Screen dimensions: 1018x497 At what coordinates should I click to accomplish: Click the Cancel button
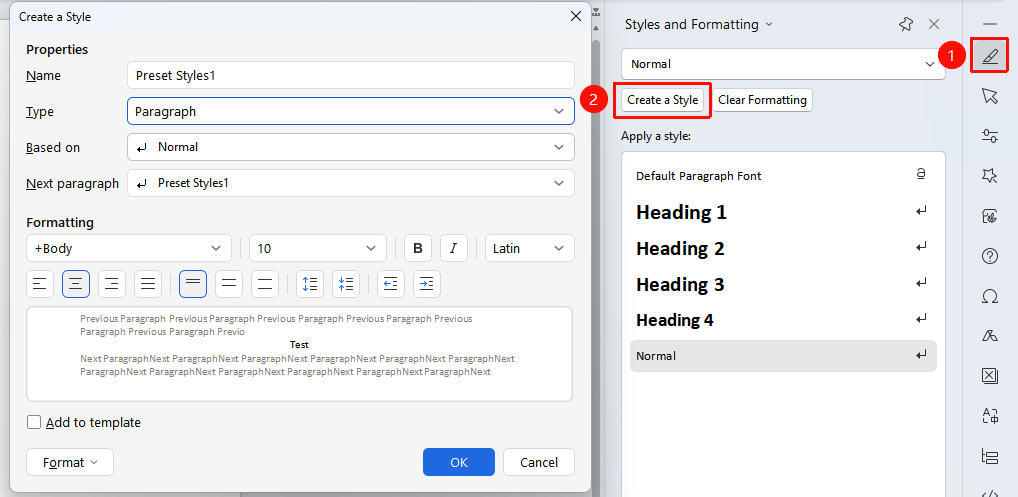tap(539, 462)
